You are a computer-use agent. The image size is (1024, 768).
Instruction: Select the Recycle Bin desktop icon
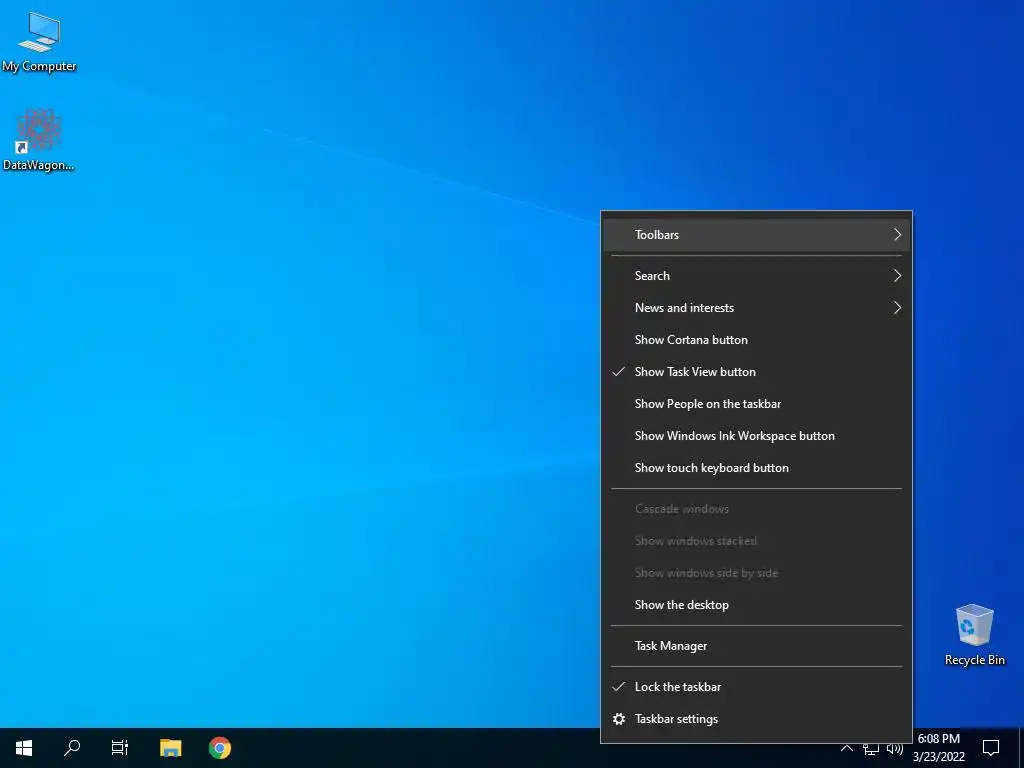click(974, 635)
